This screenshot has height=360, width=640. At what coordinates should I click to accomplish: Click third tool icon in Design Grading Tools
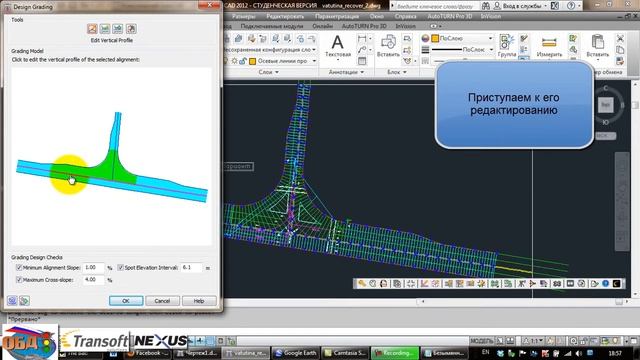118,29
